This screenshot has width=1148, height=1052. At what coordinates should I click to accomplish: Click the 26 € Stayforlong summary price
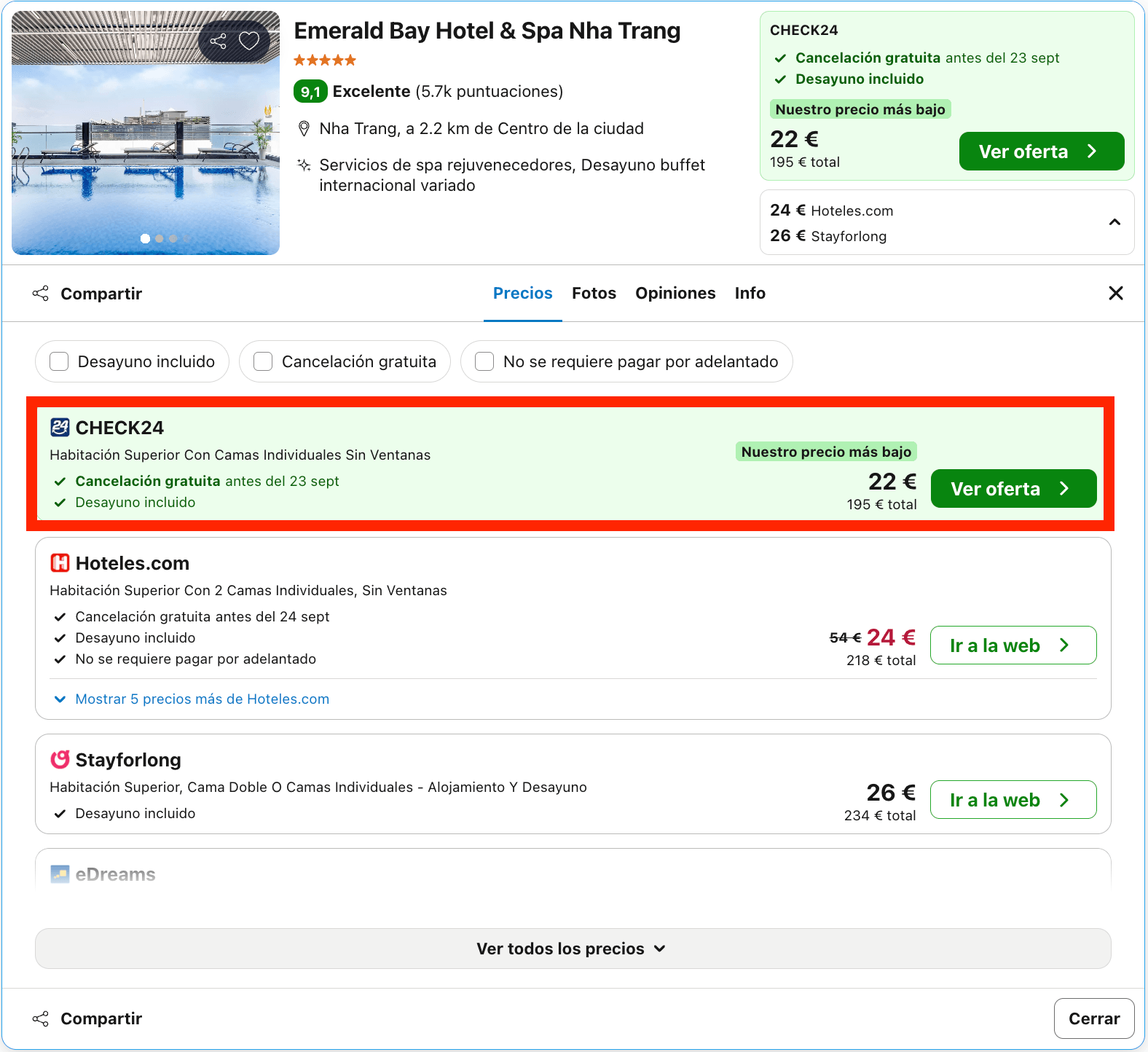tap(828, 236)
